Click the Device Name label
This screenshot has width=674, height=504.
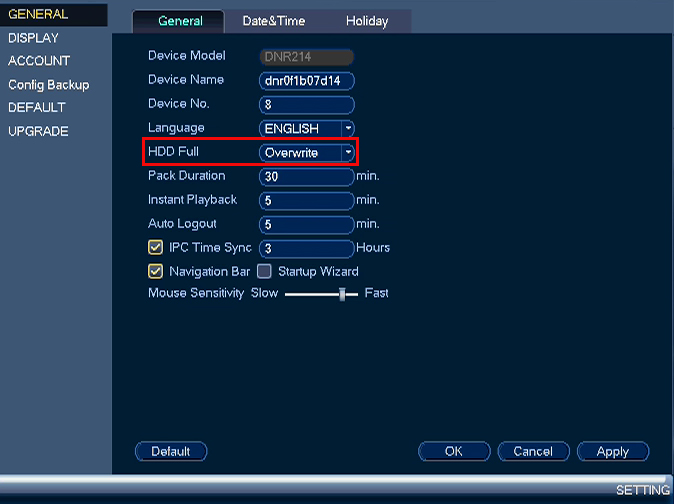tap(186, 80)
